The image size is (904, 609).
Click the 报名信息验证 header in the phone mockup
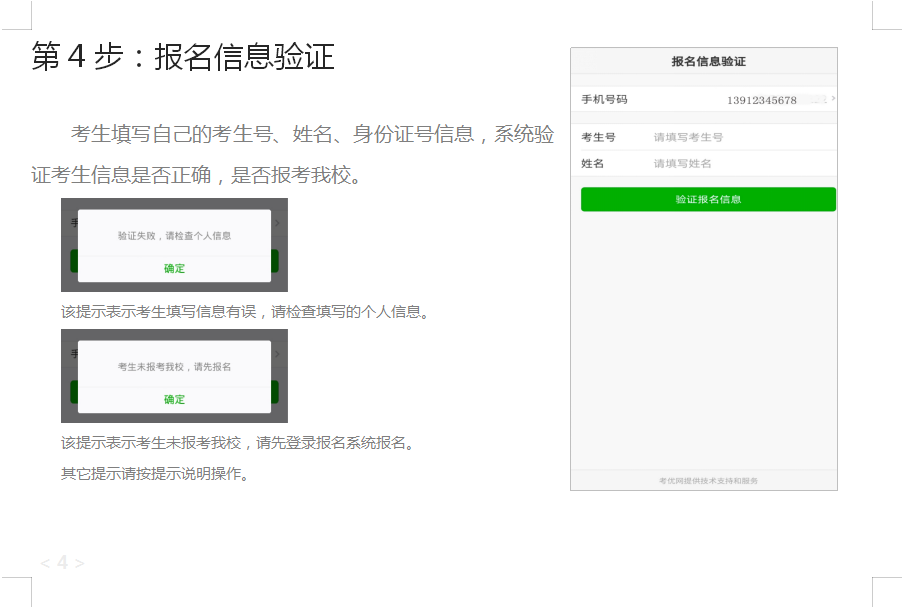(708, 61)
